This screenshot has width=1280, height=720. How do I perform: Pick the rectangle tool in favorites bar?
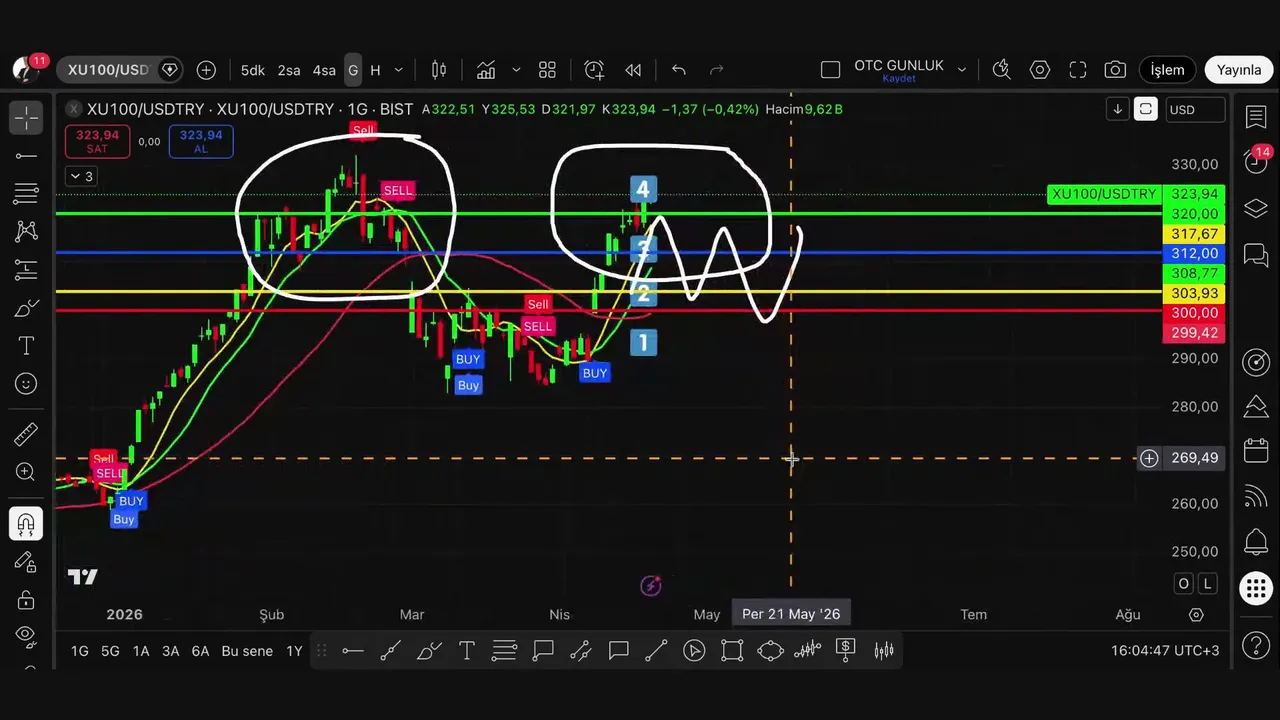pyautogui.click(x=732, y=651)
